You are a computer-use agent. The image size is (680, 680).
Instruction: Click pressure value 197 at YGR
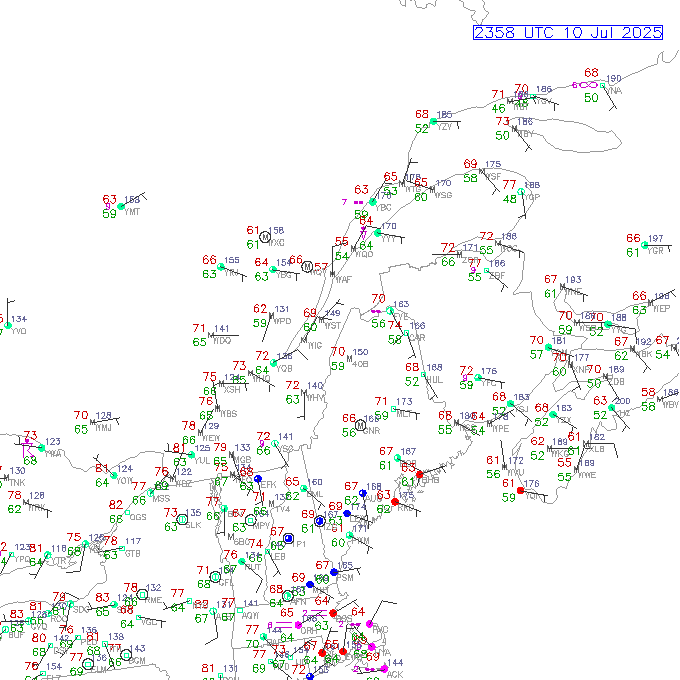point(656,238)
